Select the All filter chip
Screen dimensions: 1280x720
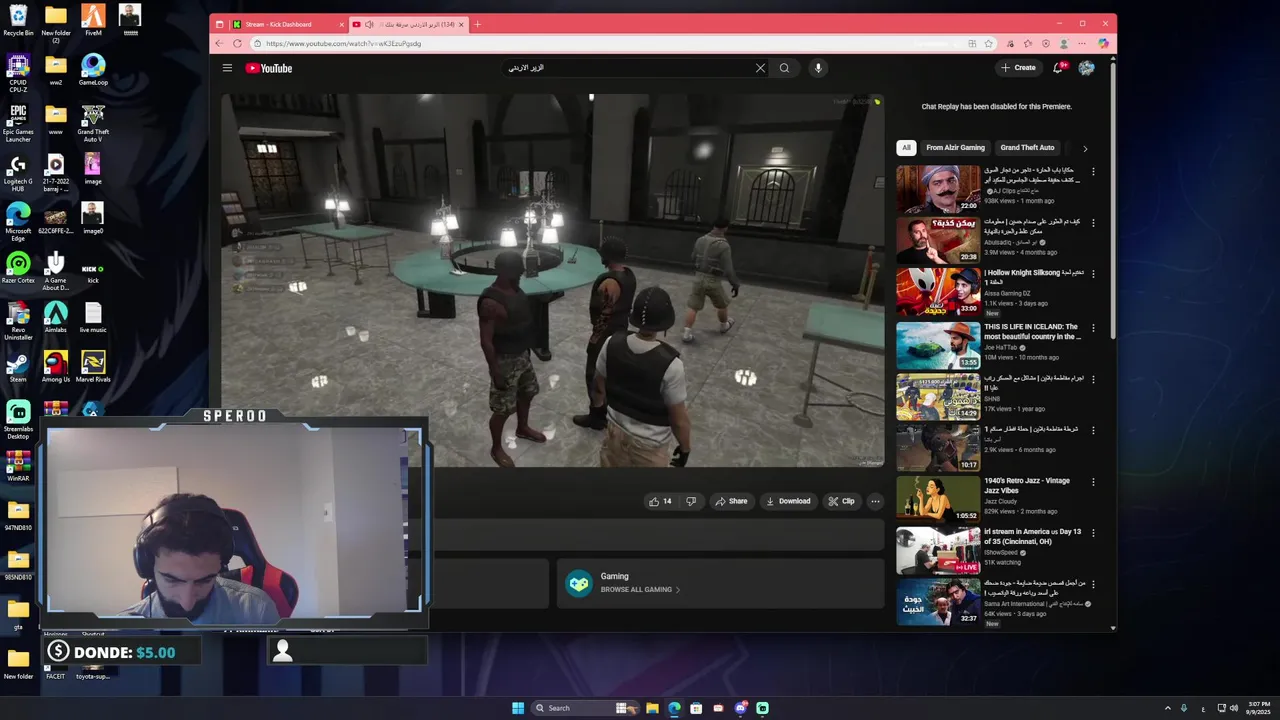pyautogui.click(x=906, y=147)
